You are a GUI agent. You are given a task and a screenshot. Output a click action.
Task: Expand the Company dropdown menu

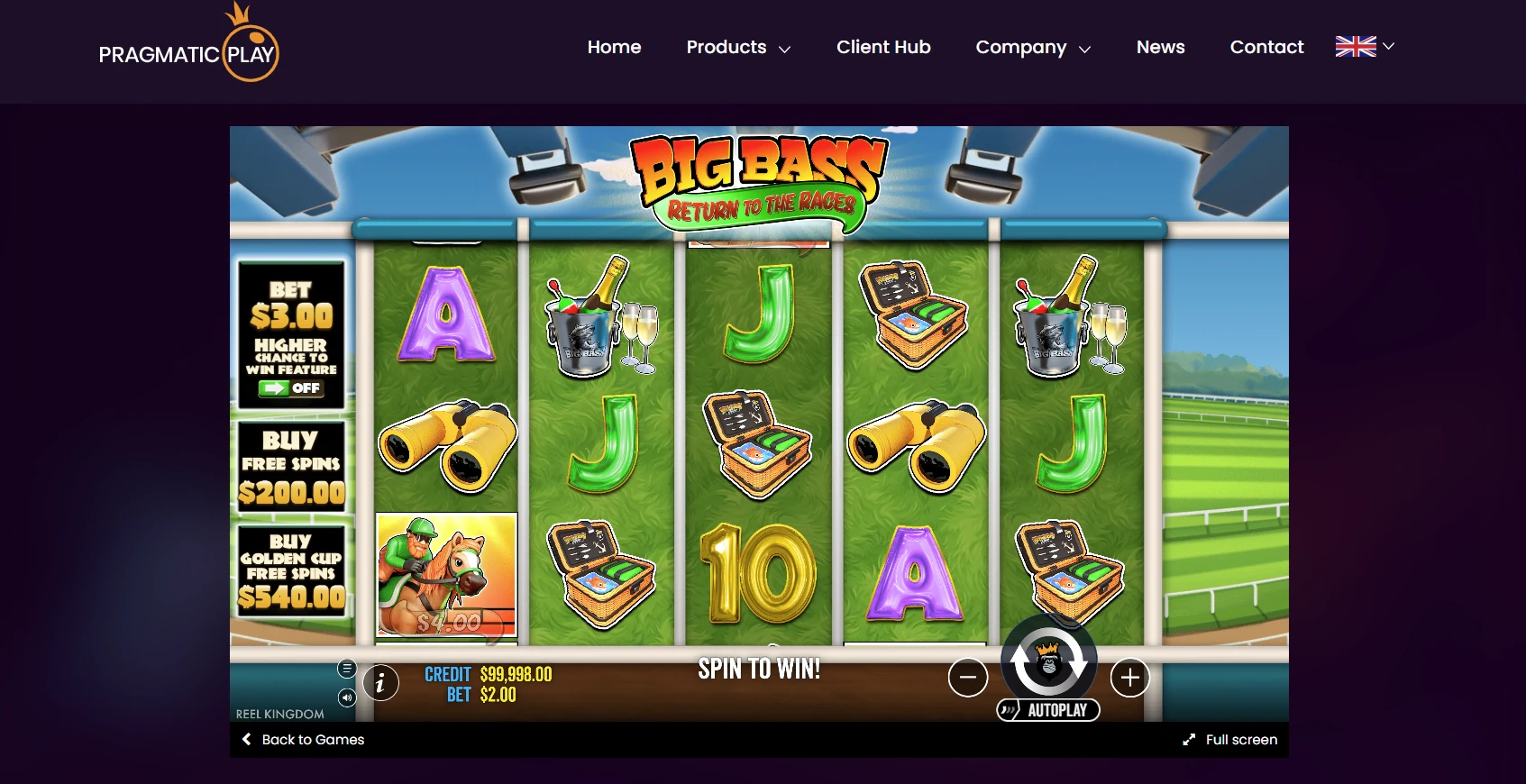point(1033,48)
